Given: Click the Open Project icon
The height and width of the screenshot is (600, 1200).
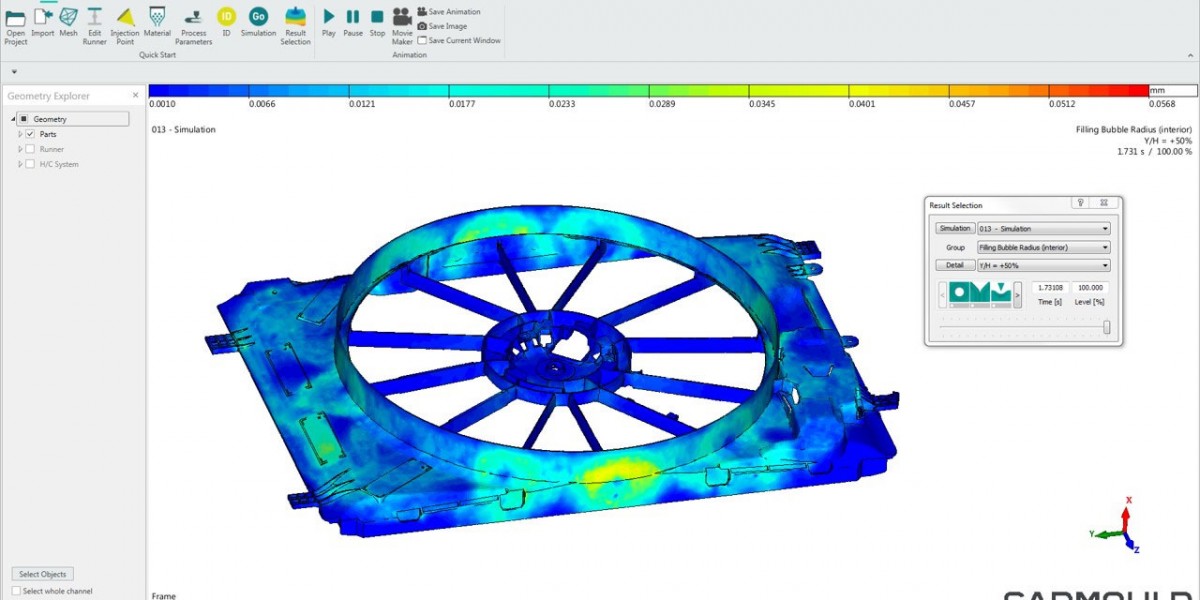Looking at the screenshot, I should tap(15, 17).
